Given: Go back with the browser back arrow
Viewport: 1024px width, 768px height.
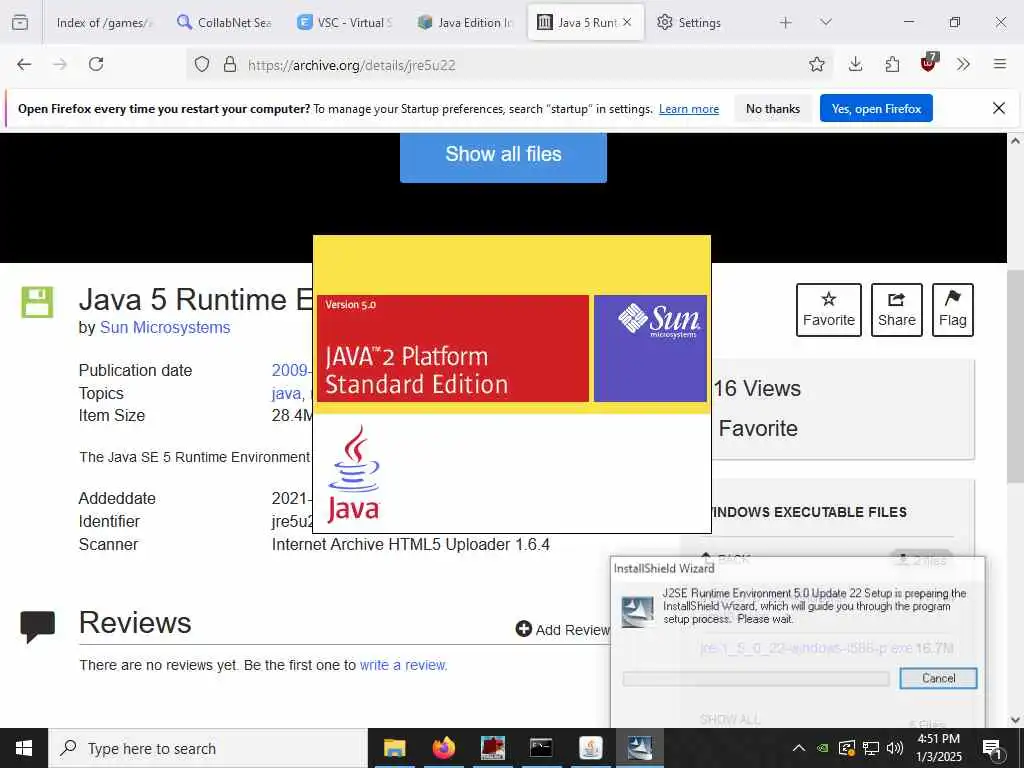Looking at the screenshot, I should [x=24, y=64].
